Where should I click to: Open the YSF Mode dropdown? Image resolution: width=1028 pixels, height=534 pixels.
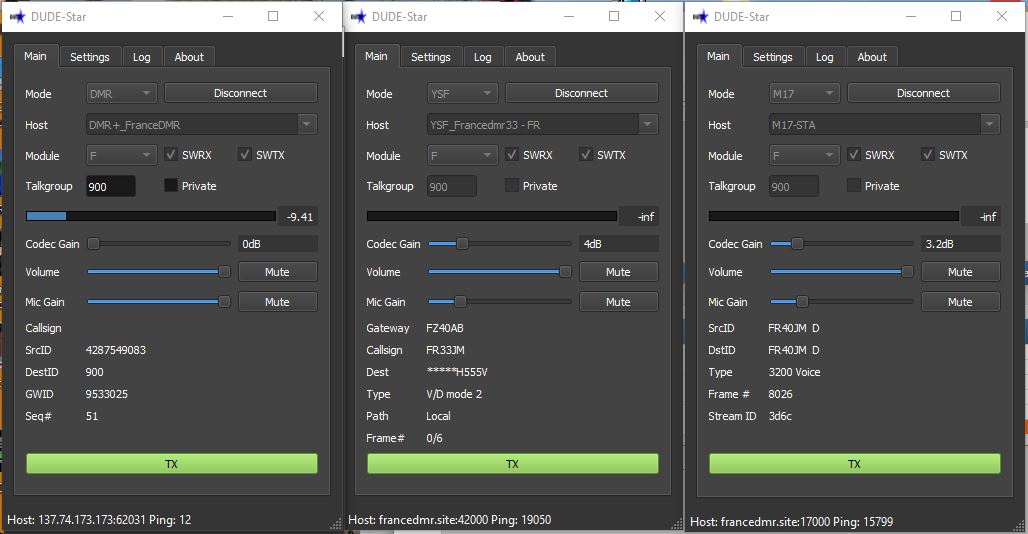[462, 93]
